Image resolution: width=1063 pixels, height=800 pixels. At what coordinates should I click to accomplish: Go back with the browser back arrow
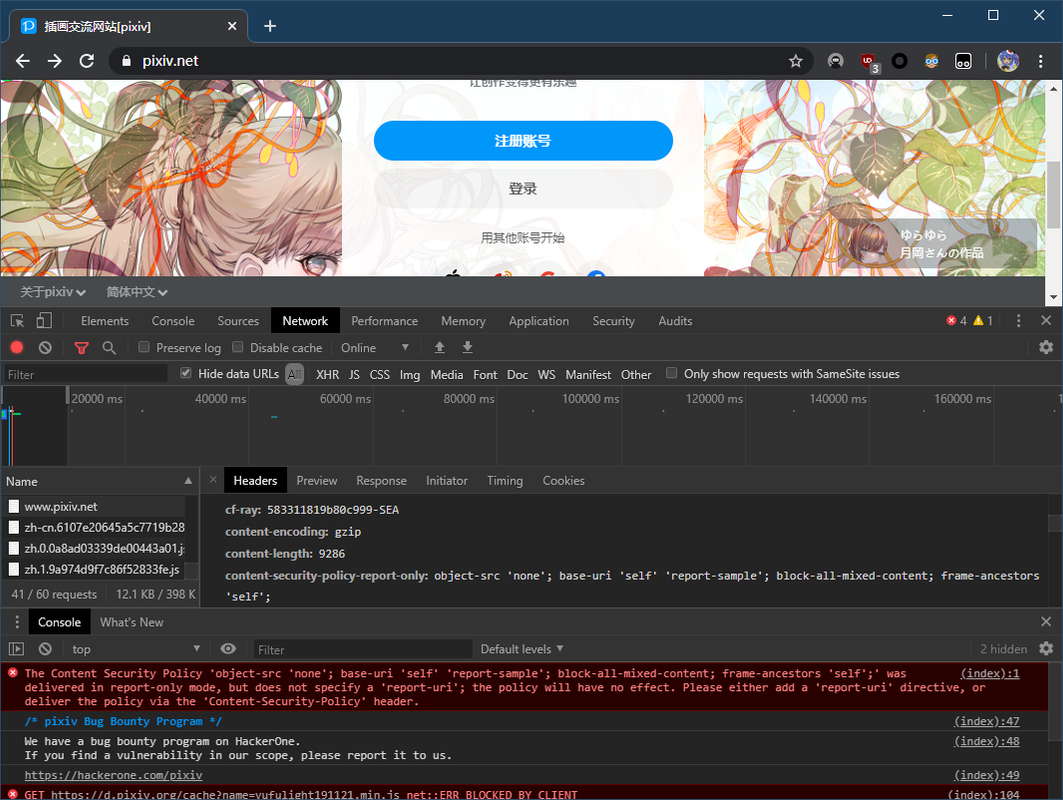(22, 61)
